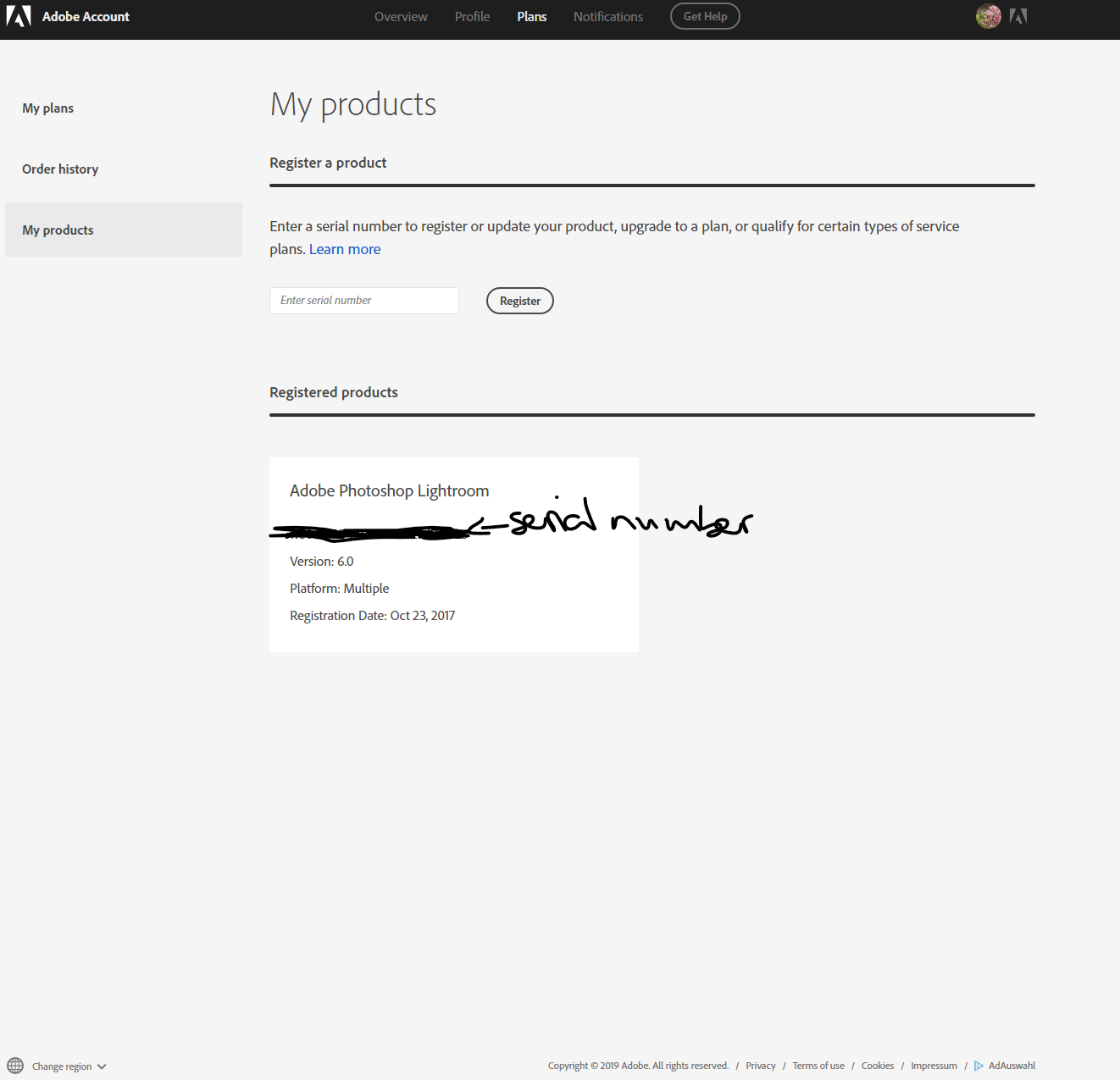Click the Get Help button
The image size is (1120, 1080).
coord(705,16)
